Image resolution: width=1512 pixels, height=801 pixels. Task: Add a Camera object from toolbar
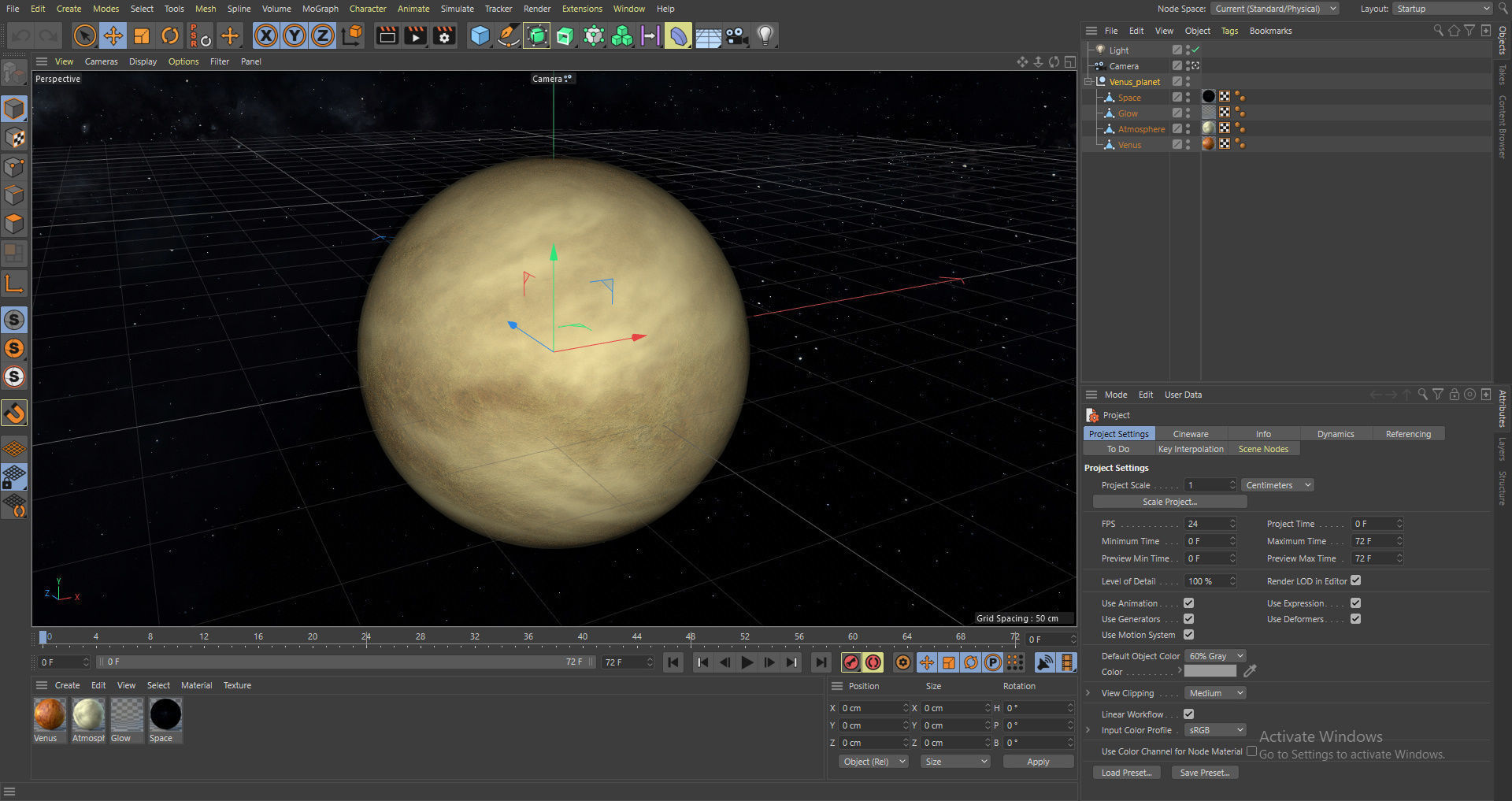tap(736, 35)
